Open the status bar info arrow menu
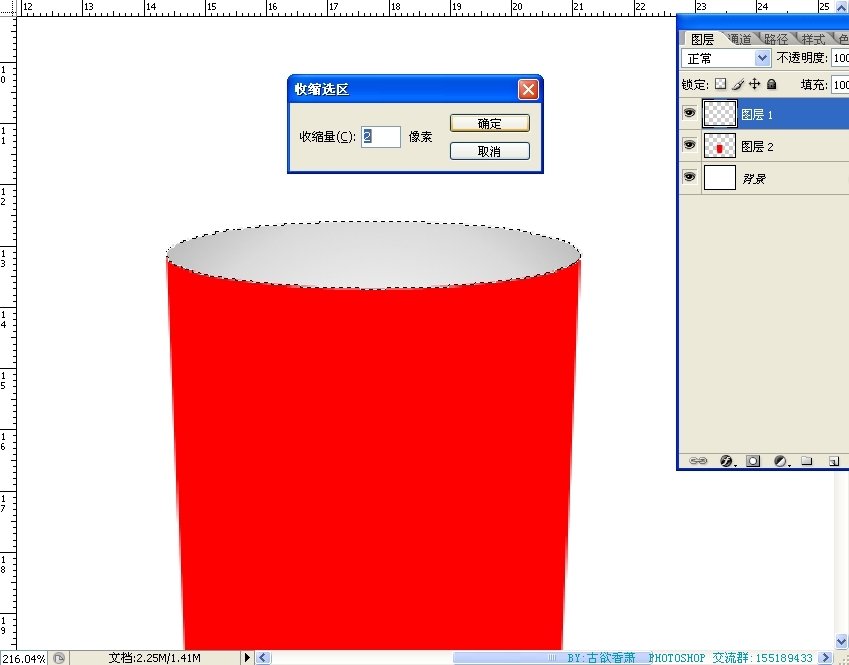The width and height of the screenshot is (849, 665). [x=247, y=658]
